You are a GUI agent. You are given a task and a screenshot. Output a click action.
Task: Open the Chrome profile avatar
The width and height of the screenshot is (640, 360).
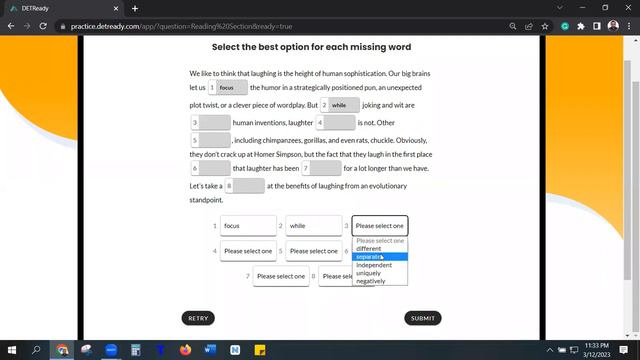[x=613, y=26]
